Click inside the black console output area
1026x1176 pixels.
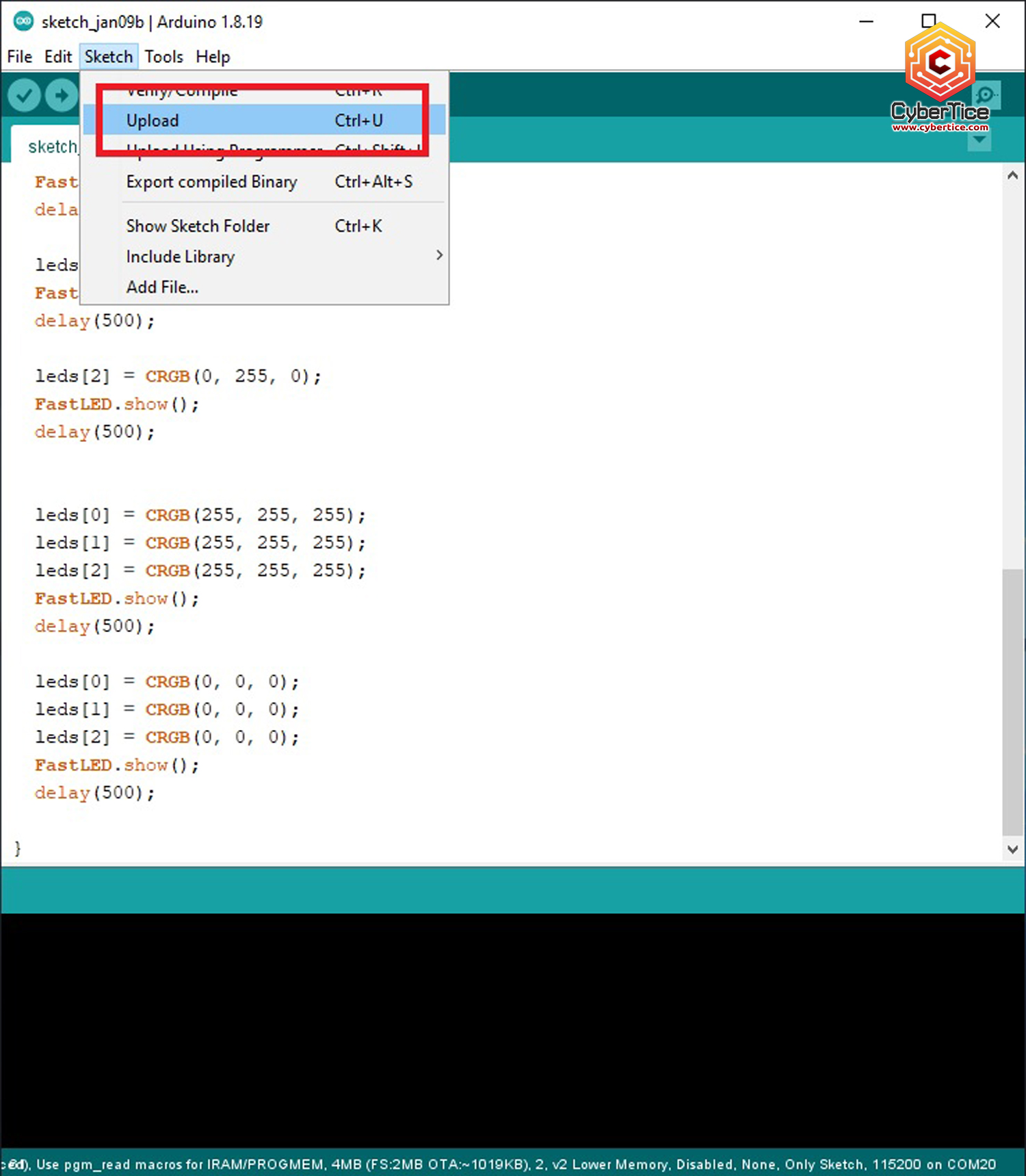[513, 1026]
